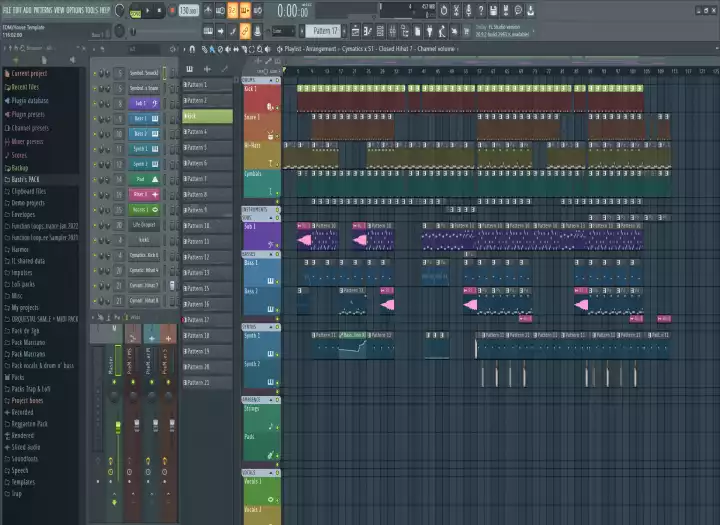Adjust the Master mixer fader
The image size is (720, 525).
(x=118, y=427)
